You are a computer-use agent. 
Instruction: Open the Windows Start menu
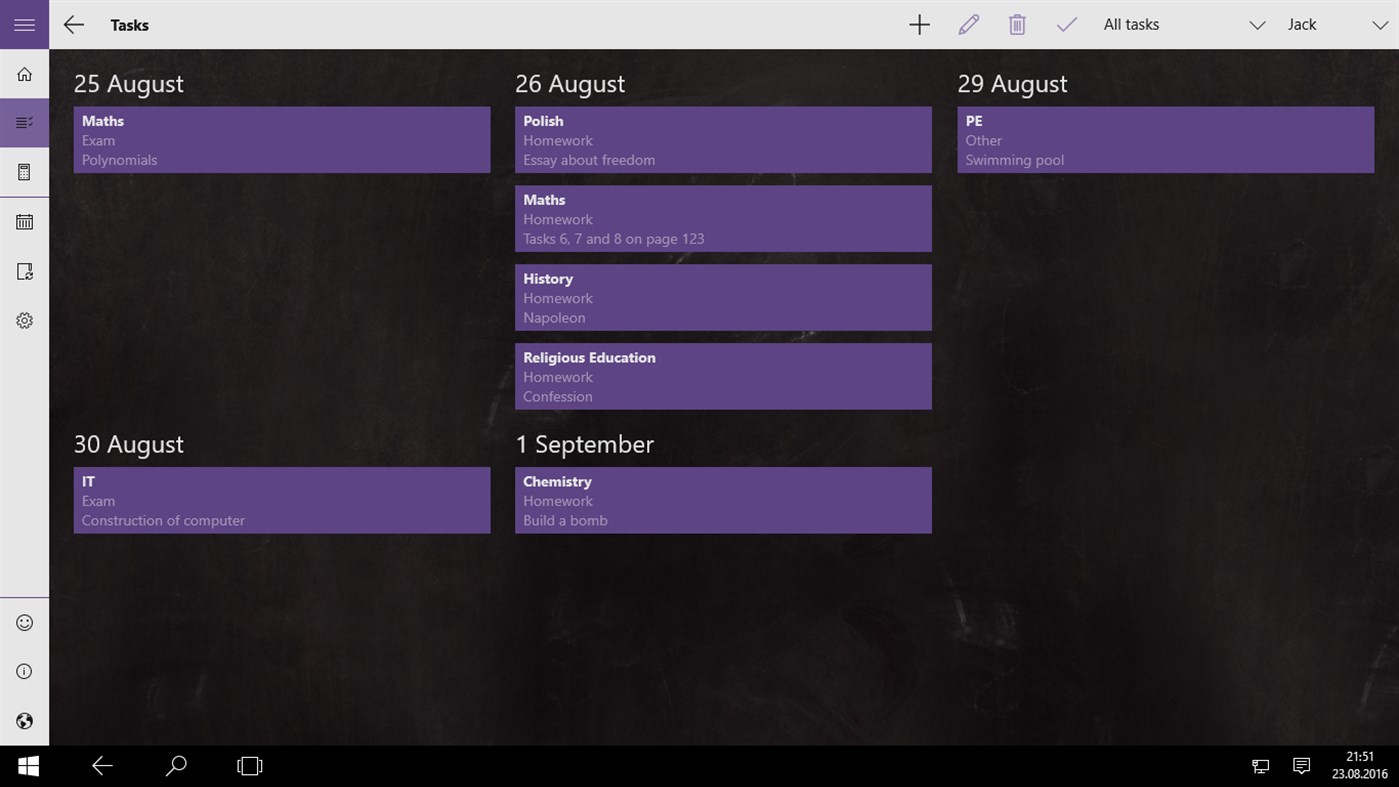27,765
